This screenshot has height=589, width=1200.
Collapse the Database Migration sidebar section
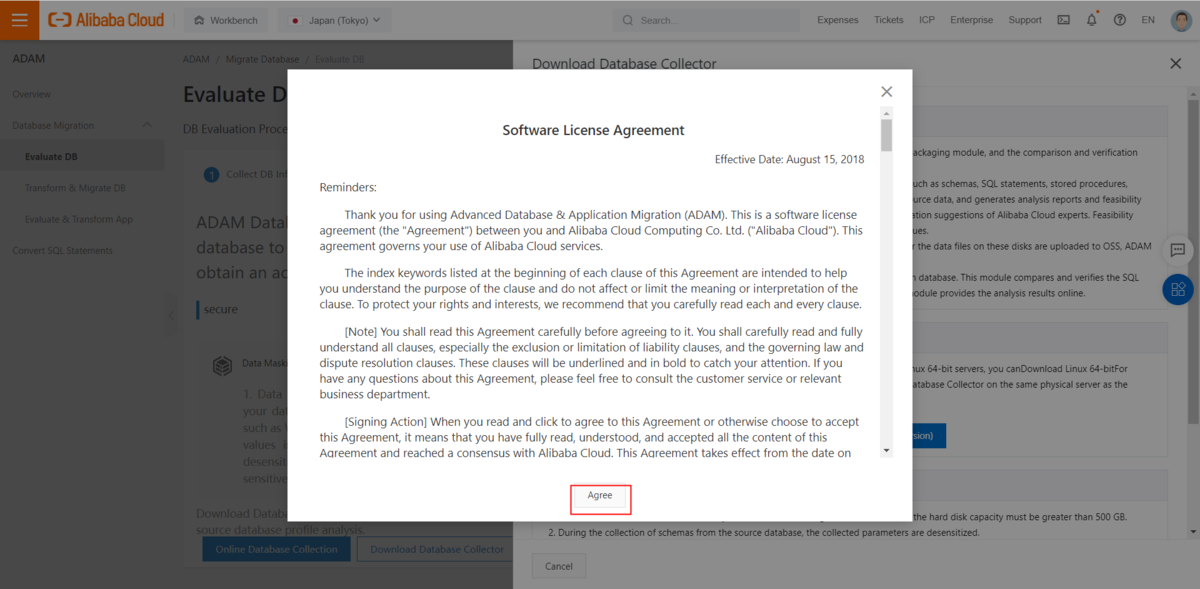point(147,125)
